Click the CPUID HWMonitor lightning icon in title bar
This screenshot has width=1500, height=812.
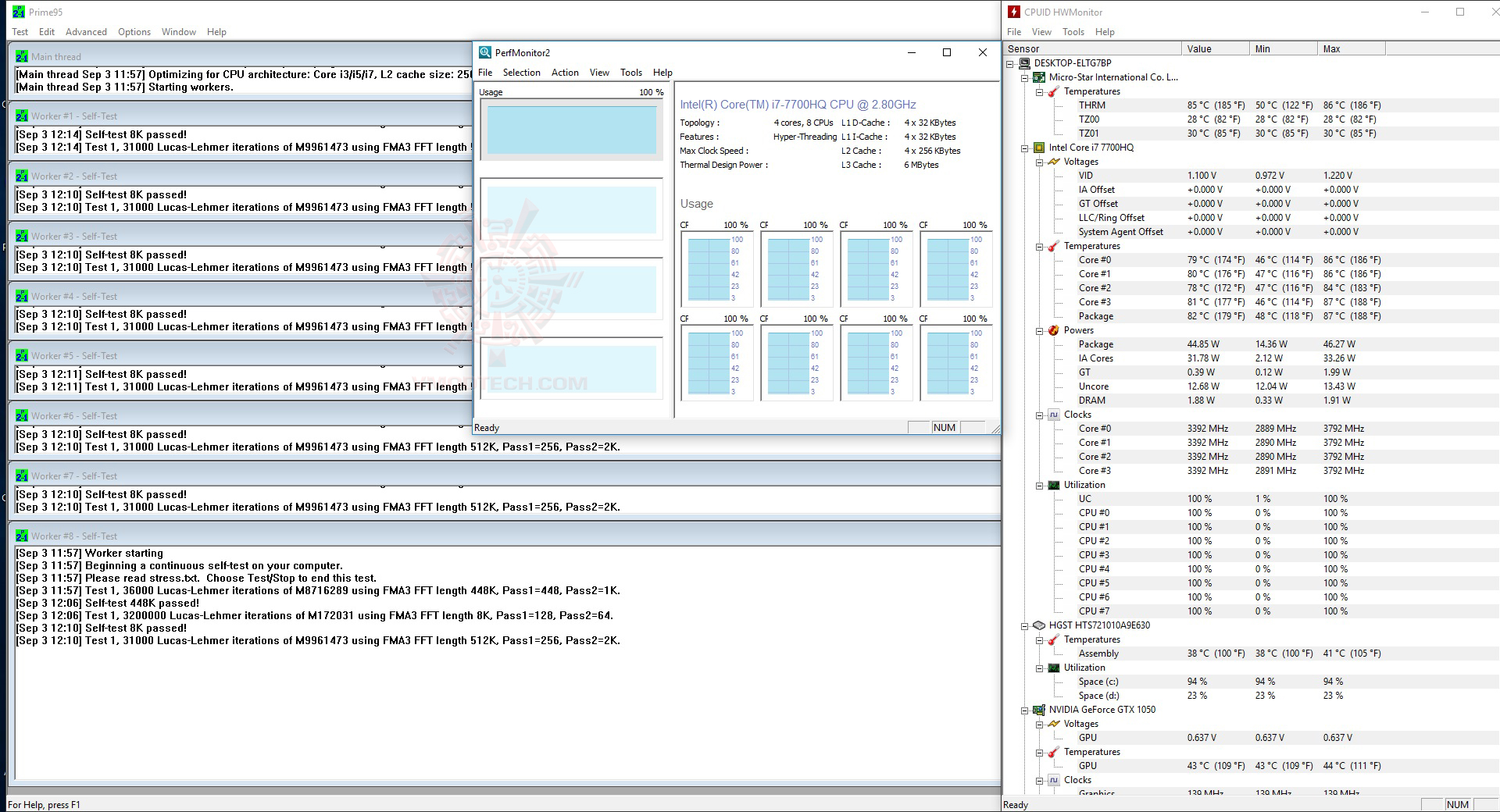tap(1014, 12)
